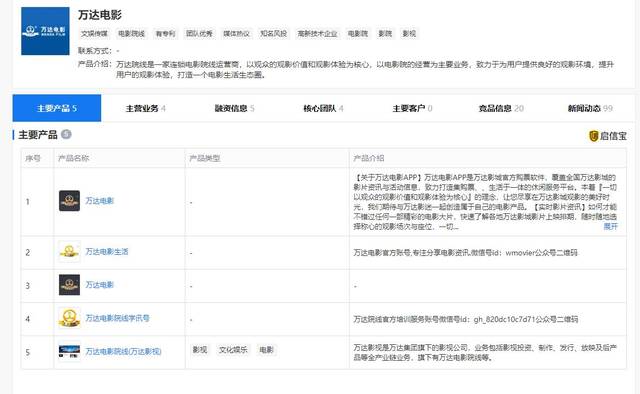Screen dimensions: 640x394
Task: Click the 团队优秀 tag
Action: (199, 33)
